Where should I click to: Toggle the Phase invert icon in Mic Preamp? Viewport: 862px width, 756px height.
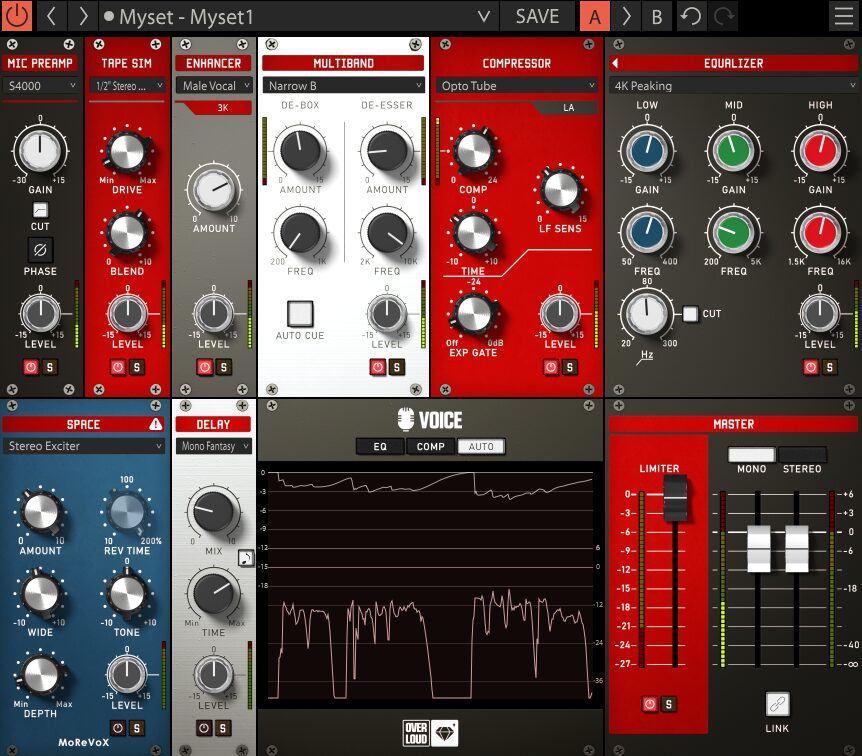(41, 249)
